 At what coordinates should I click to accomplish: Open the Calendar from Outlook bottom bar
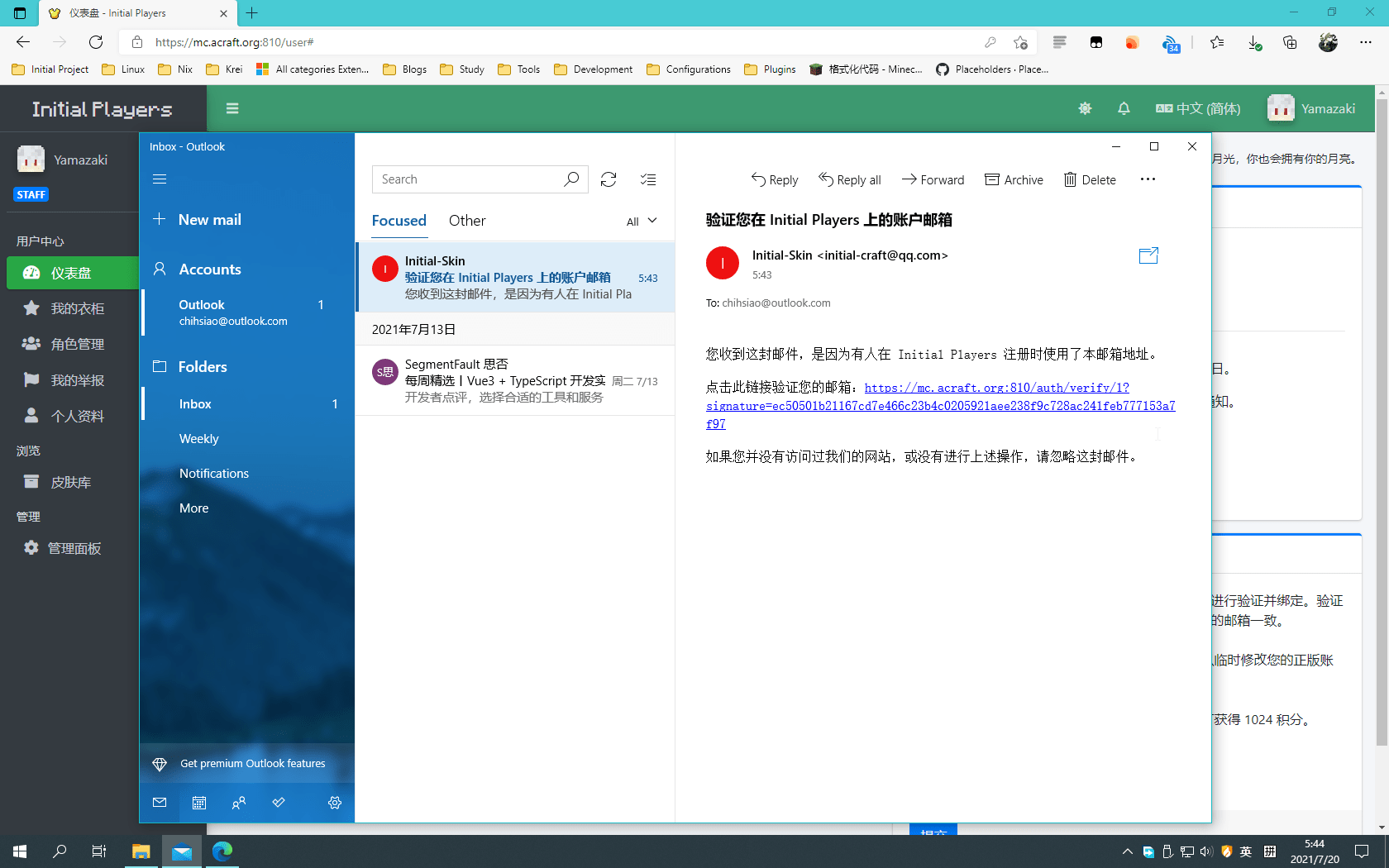198,803
